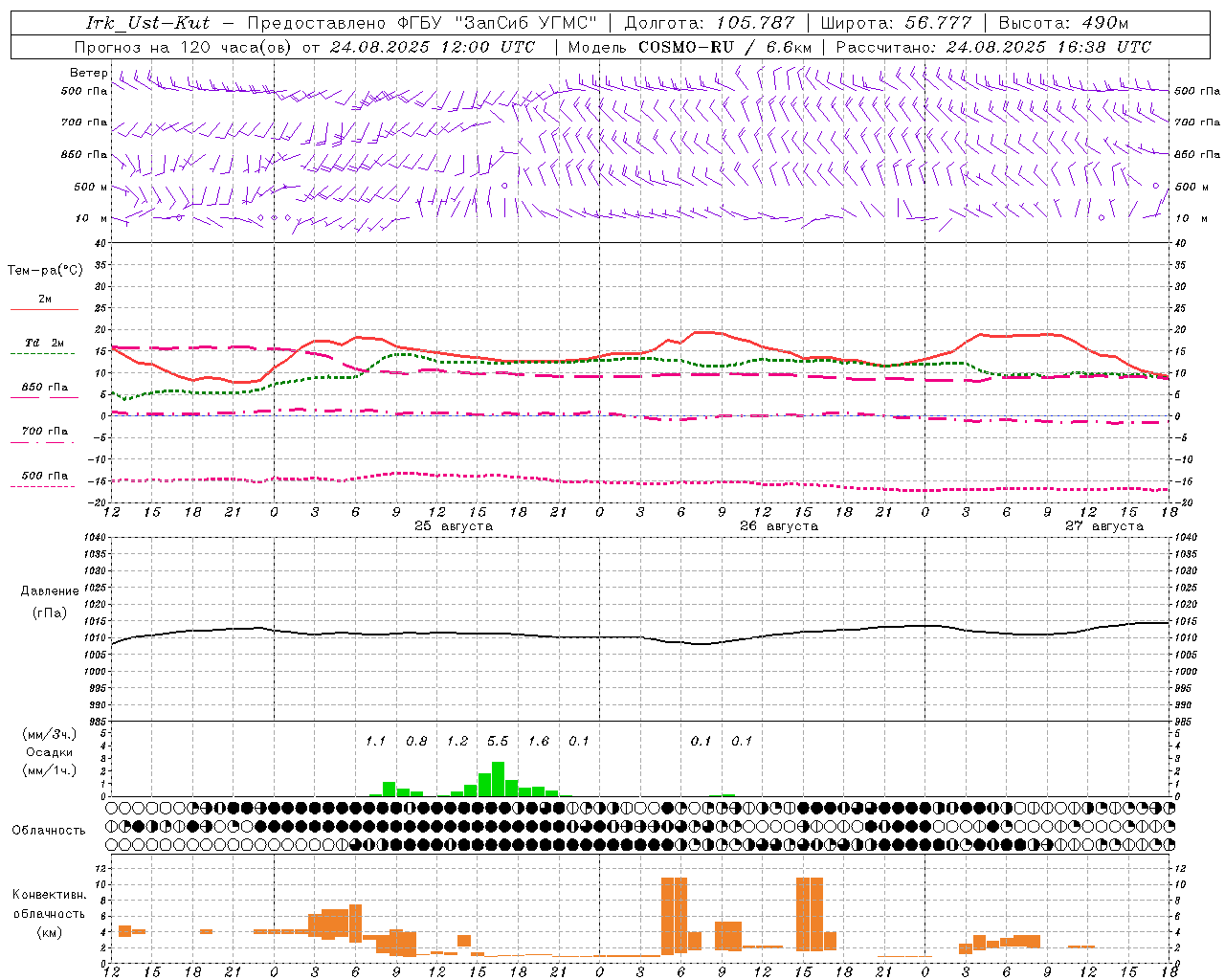
Task: Select the forecast start 24.08.2025 12:00 UTC
Action: point(432,47)
